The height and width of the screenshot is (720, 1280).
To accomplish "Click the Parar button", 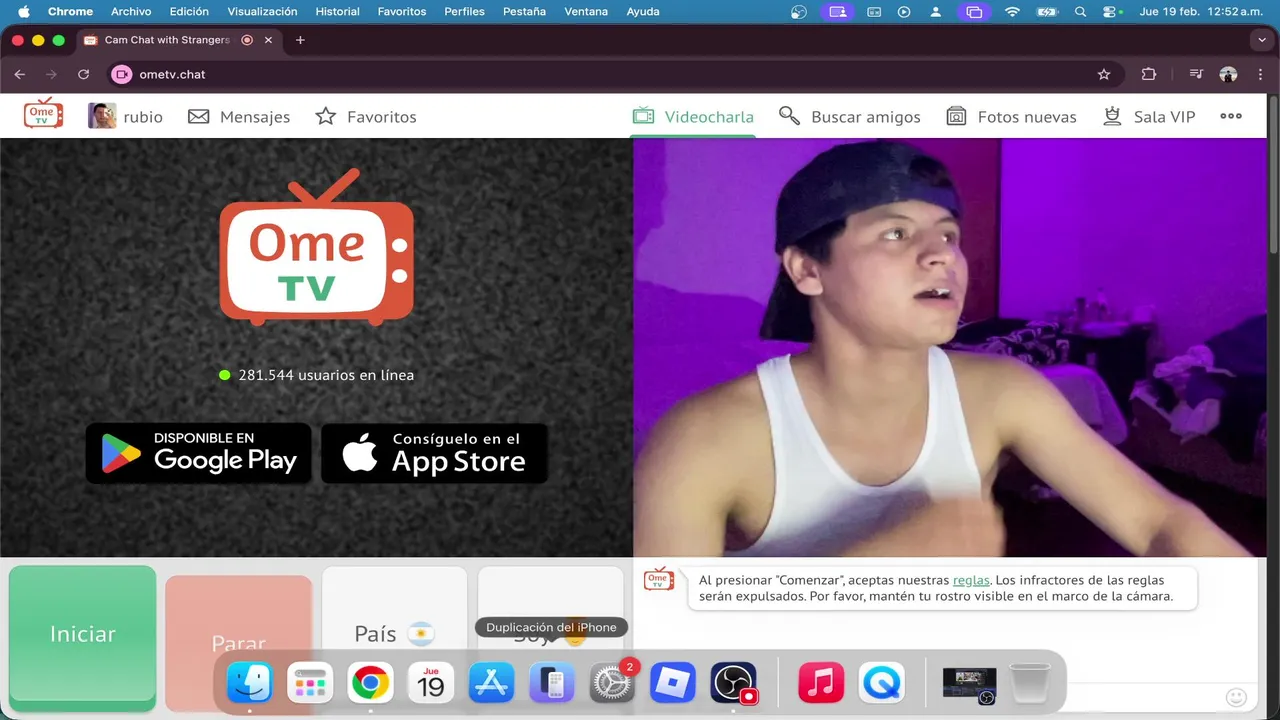I will point(239,642).
